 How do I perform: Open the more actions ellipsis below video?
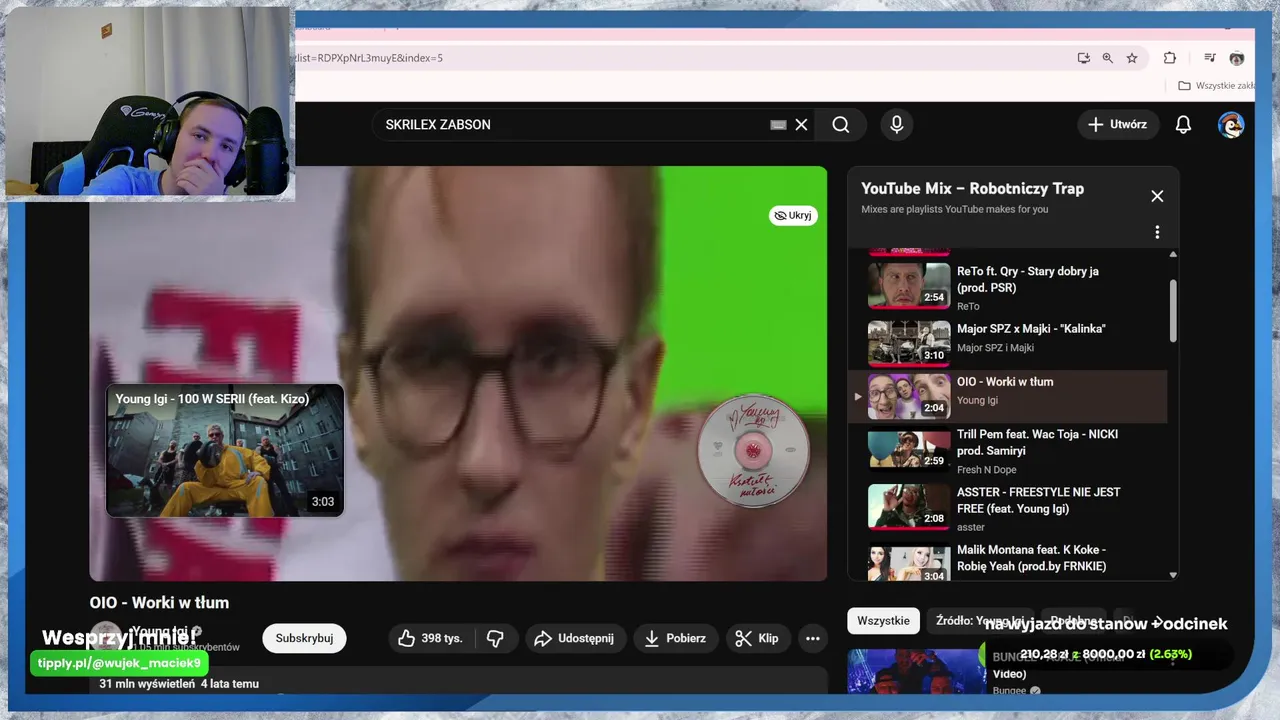[813, 638]
